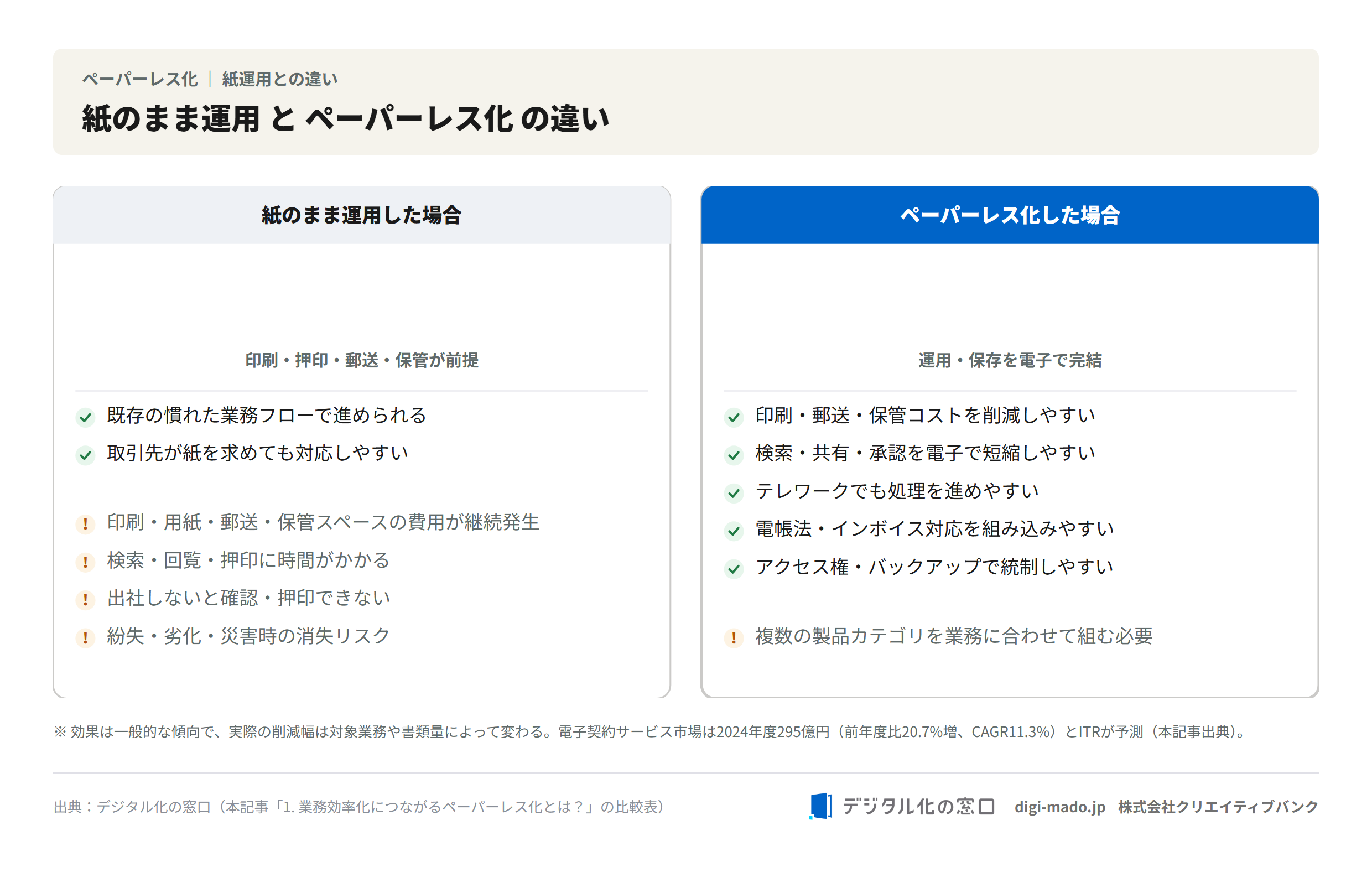Click the warning icon beside 検索・回覧・押印
The height and width of the screenshot is (872, 1372).
(85, 562)
